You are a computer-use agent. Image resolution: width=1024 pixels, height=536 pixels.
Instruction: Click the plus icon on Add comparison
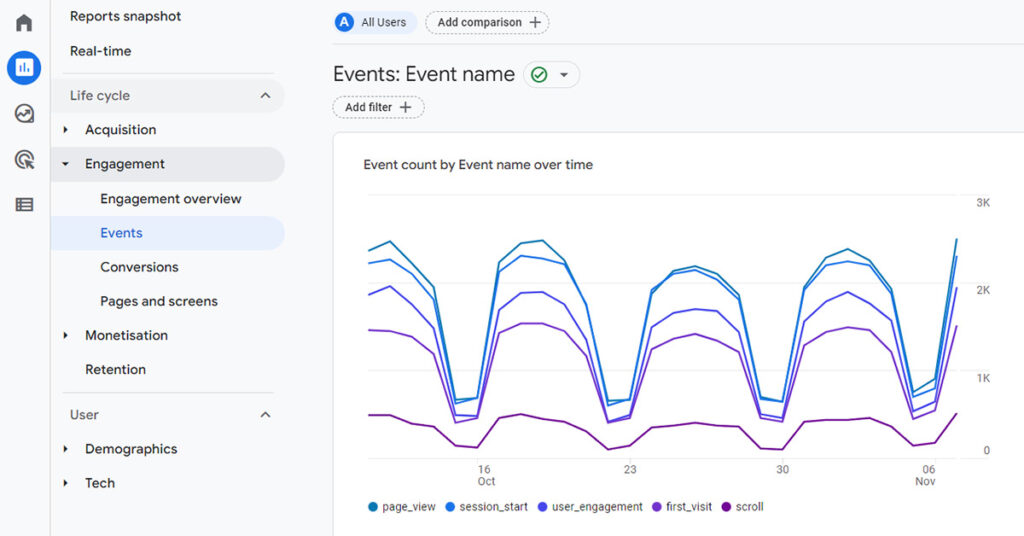pyautogui.click(x=535, y=22)
